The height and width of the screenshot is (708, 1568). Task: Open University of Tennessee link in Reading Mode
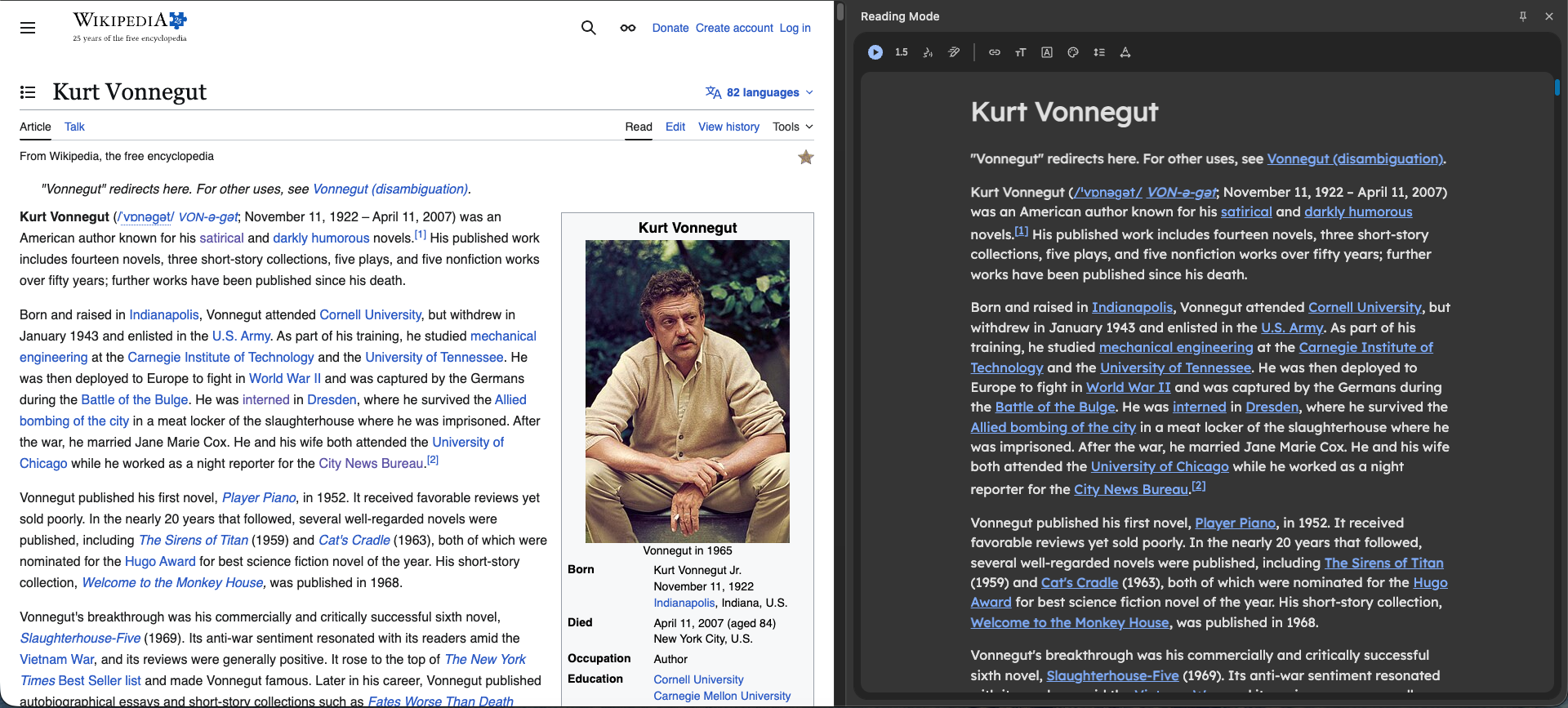click(1175, 367)
